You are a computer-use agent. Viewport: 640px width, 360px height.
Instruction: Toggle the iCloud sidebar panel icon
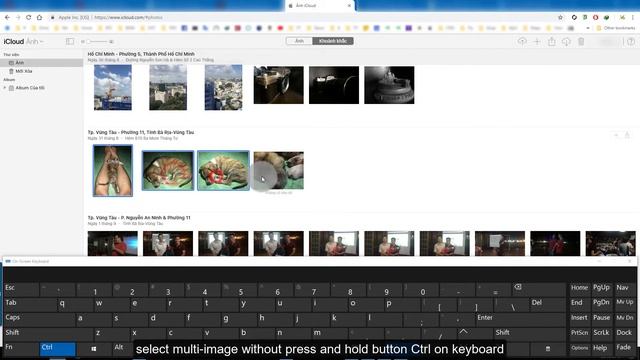pos(70,41)
